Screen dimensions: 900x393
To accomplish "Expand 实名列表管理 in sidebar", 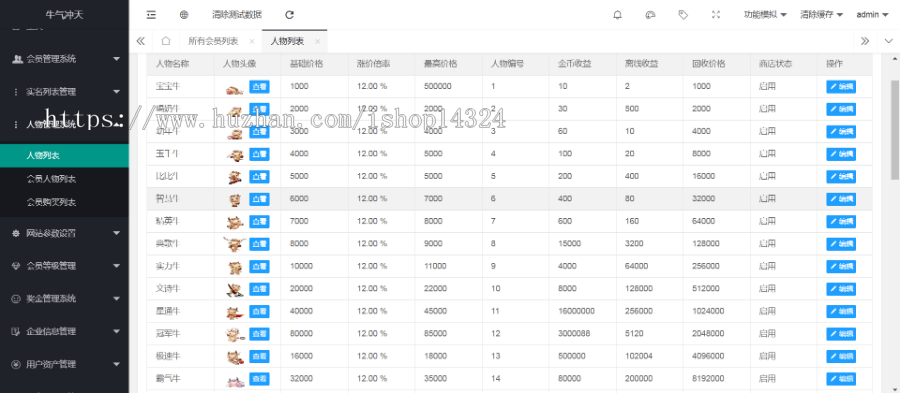I will pos(64,91).
